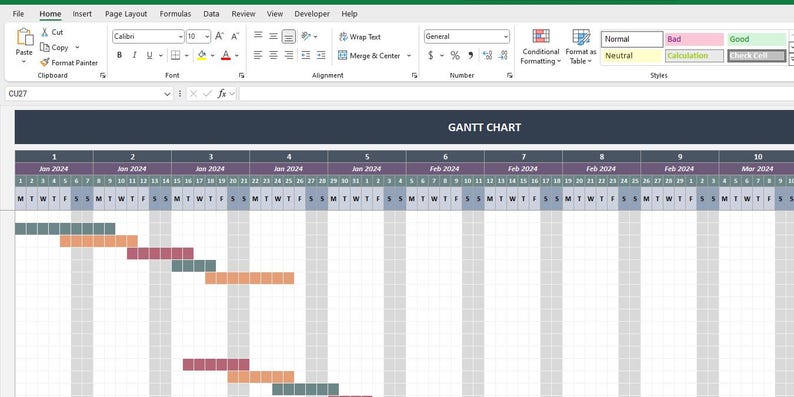
Task: Click the Paste clipboard icon
Action: coord(24,37)
